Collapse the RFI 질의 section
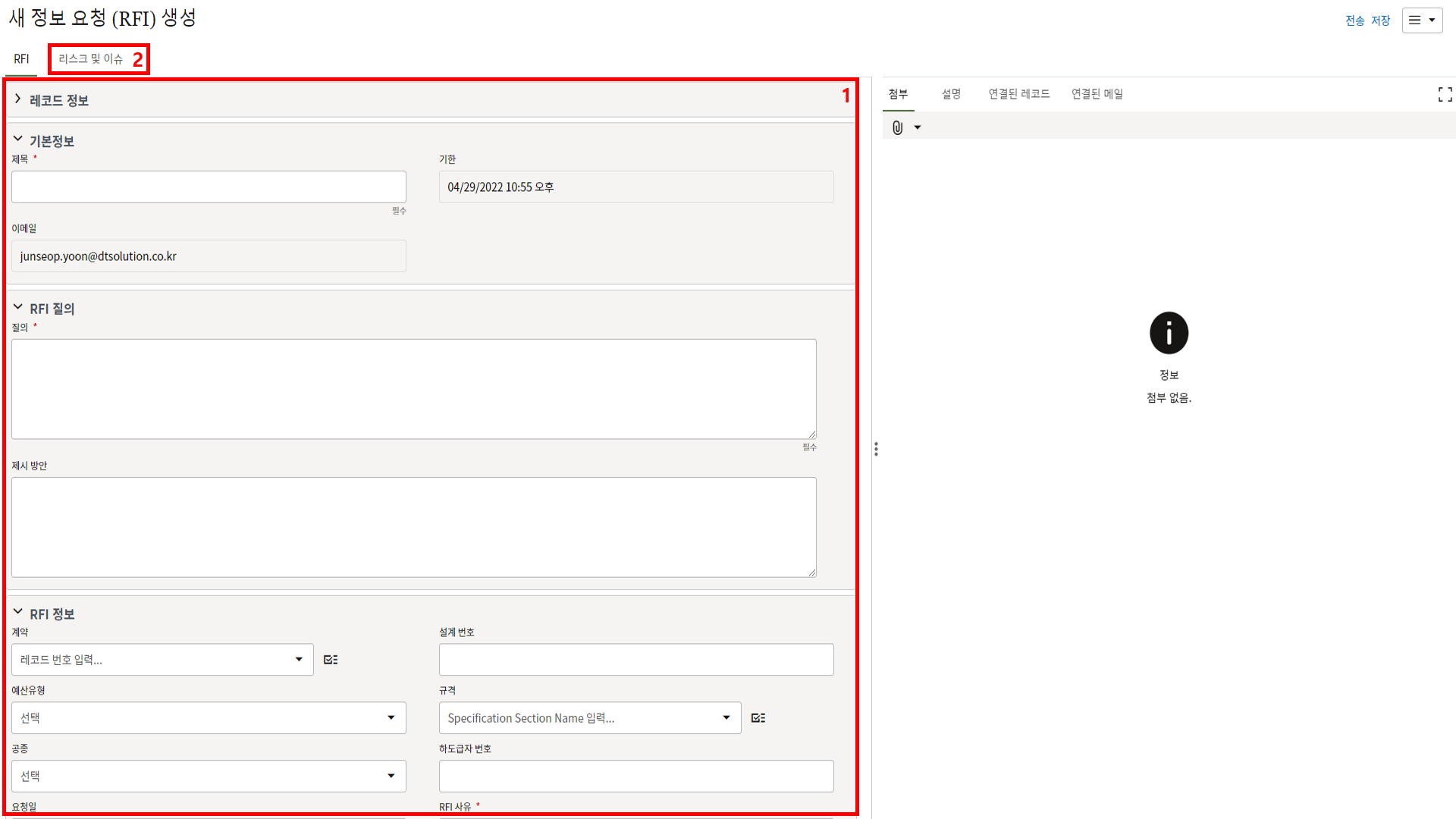The image size is (1456, 819). [18, 307]
